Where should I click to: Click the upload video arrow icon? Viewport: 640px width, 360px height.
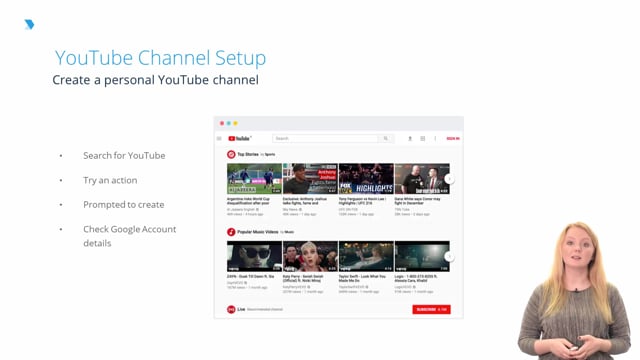(410, 139)
